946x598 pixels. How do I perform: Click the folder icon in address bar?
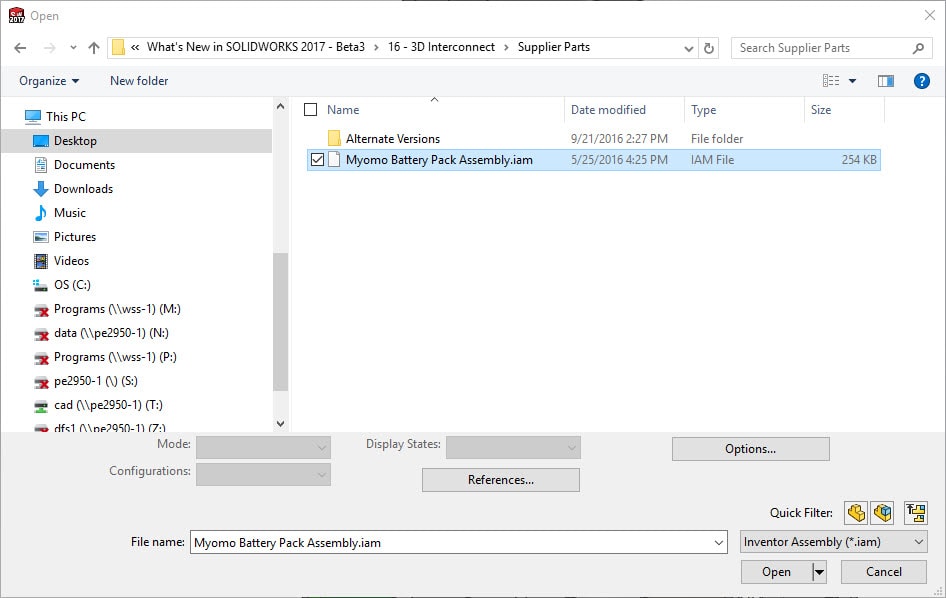tap(118, 47)
